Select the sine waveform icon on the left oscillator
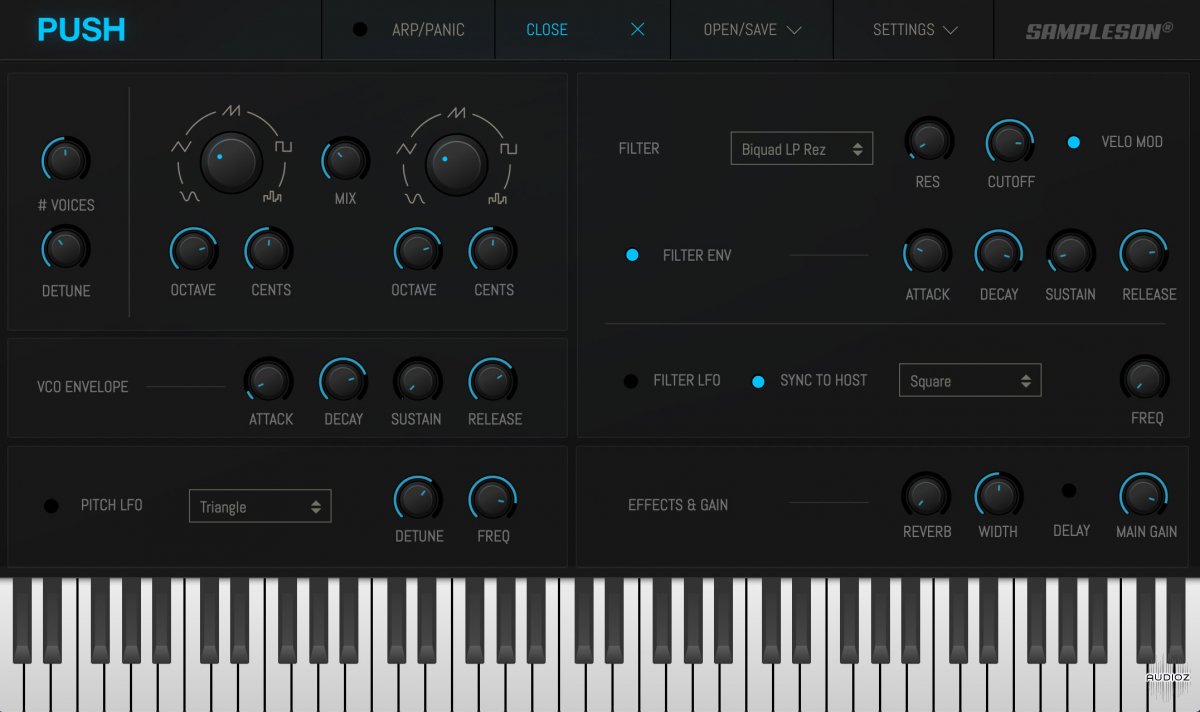 click(x=189, y=197)
